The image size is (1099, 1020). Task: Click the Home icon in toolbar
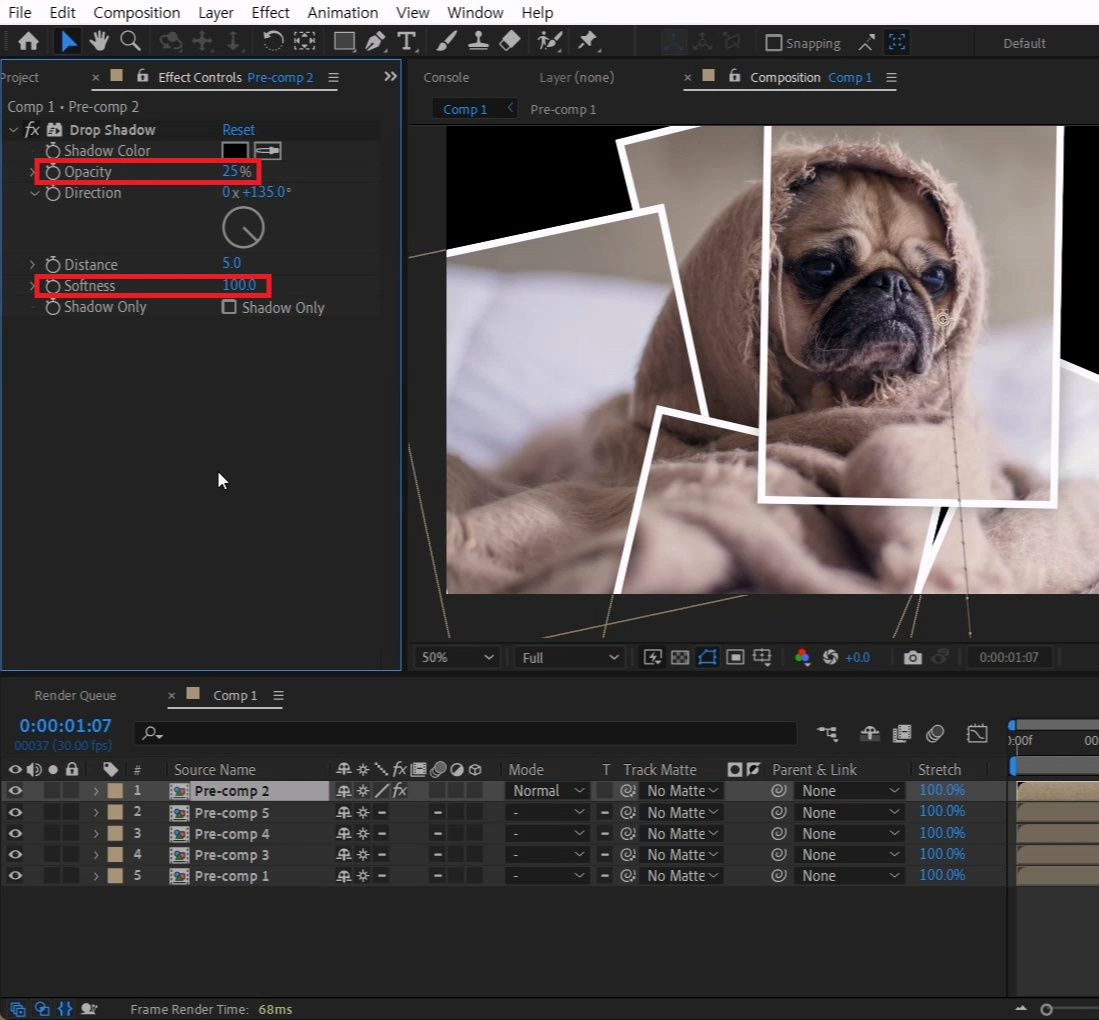28,42
